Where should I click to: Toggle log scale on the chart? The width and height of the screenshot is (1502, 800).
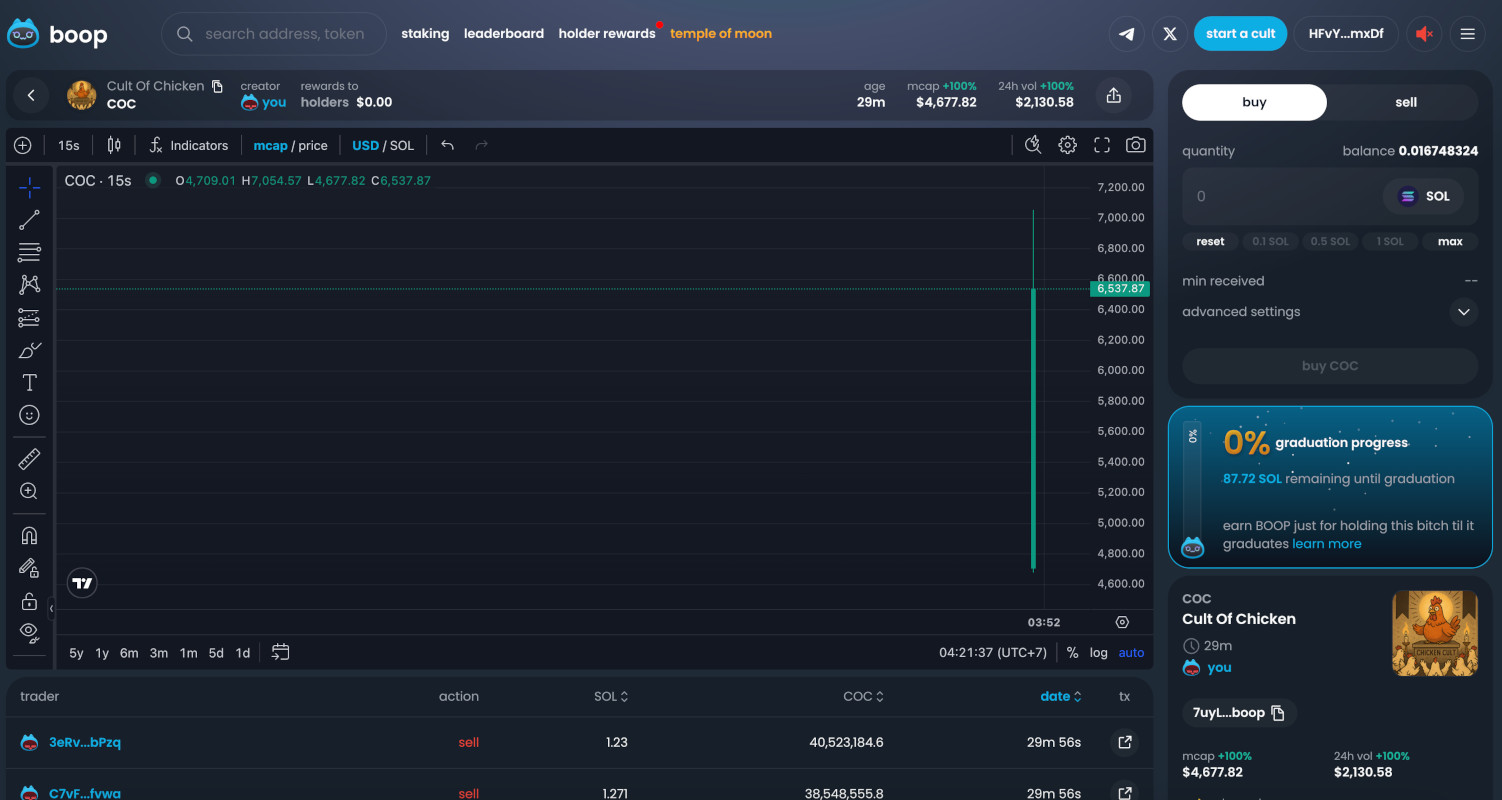pos(1098,652)
